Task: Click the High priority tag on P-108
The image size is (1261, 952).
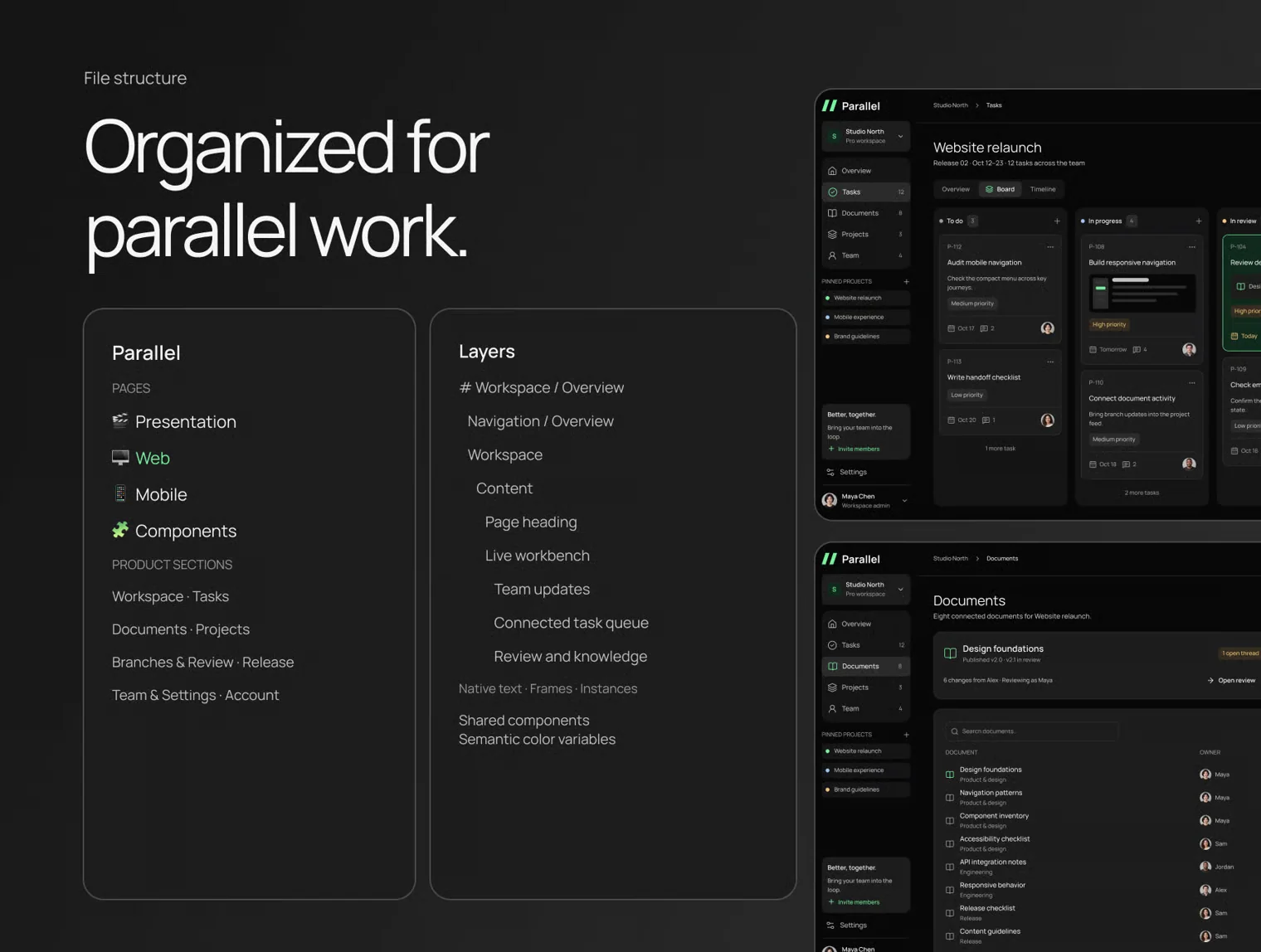Action: 1109,325
